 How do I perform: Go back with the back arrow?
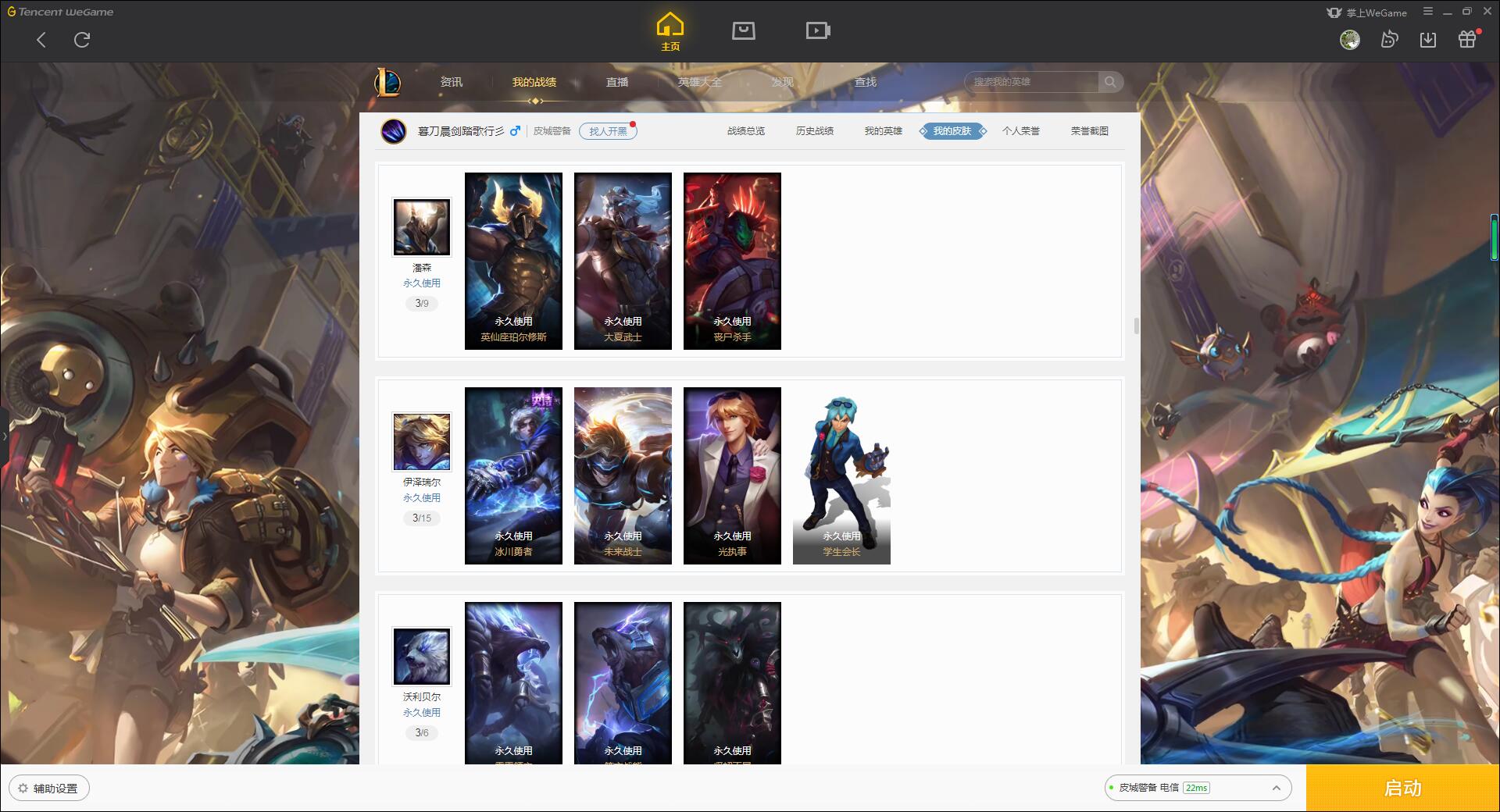click(41, 40)
